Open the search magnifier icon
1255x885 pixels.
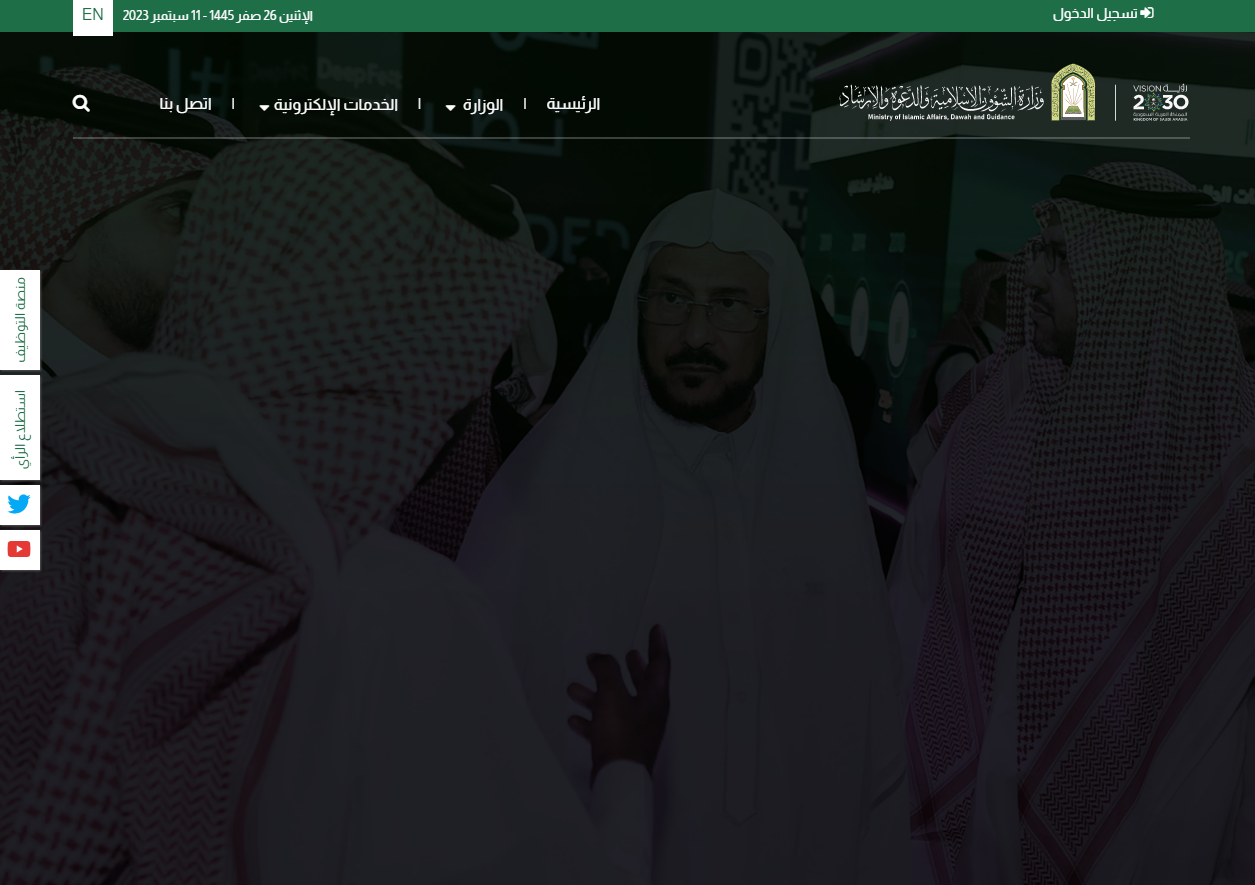tap(81, 103)
